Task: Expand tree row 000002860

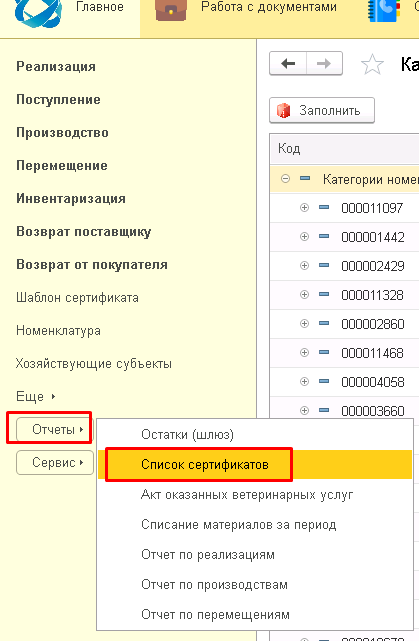Action: coord(304,324)
